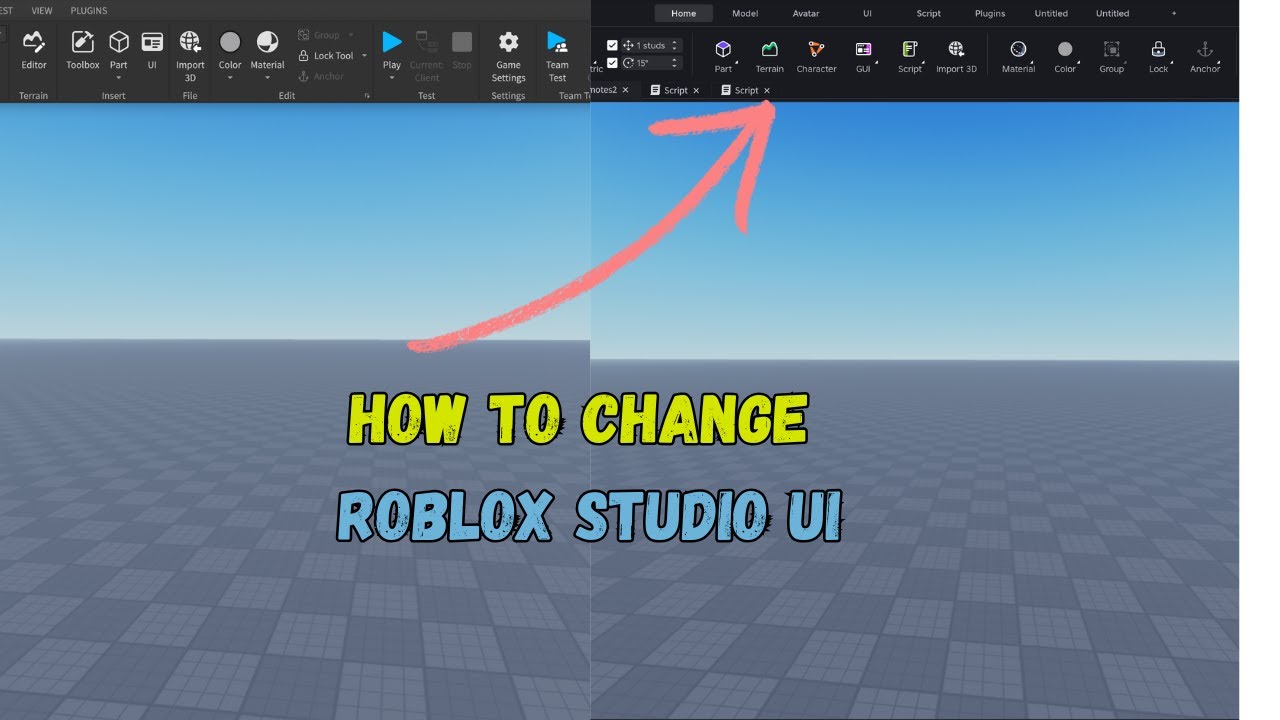Toggle the move snapping checkbox beside 1 studs
Screen dimensions: 1280x720
pos(612,45)
